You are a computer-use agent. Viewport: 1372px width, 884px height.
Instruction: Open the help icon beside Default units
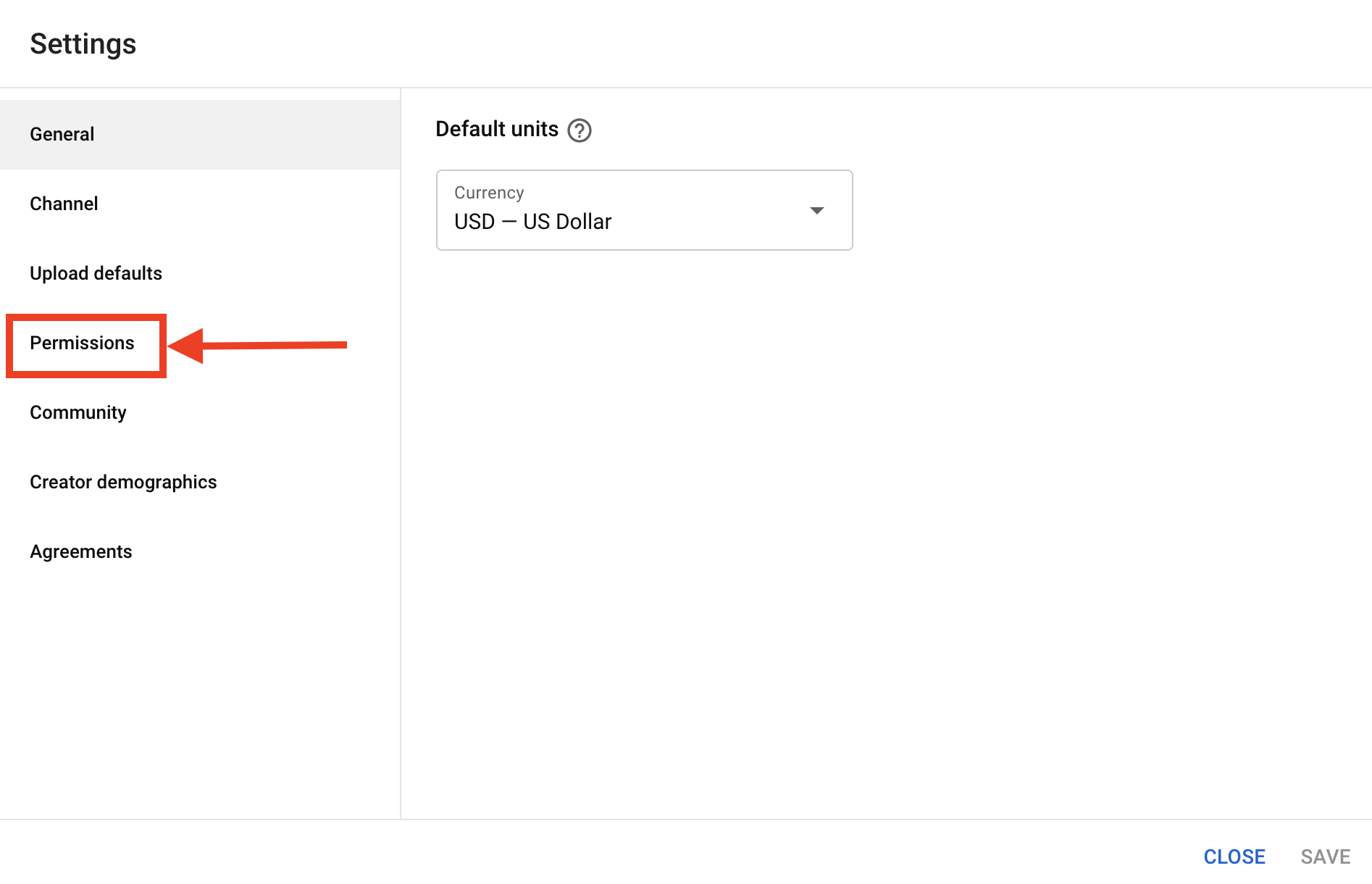click(580, 130)
